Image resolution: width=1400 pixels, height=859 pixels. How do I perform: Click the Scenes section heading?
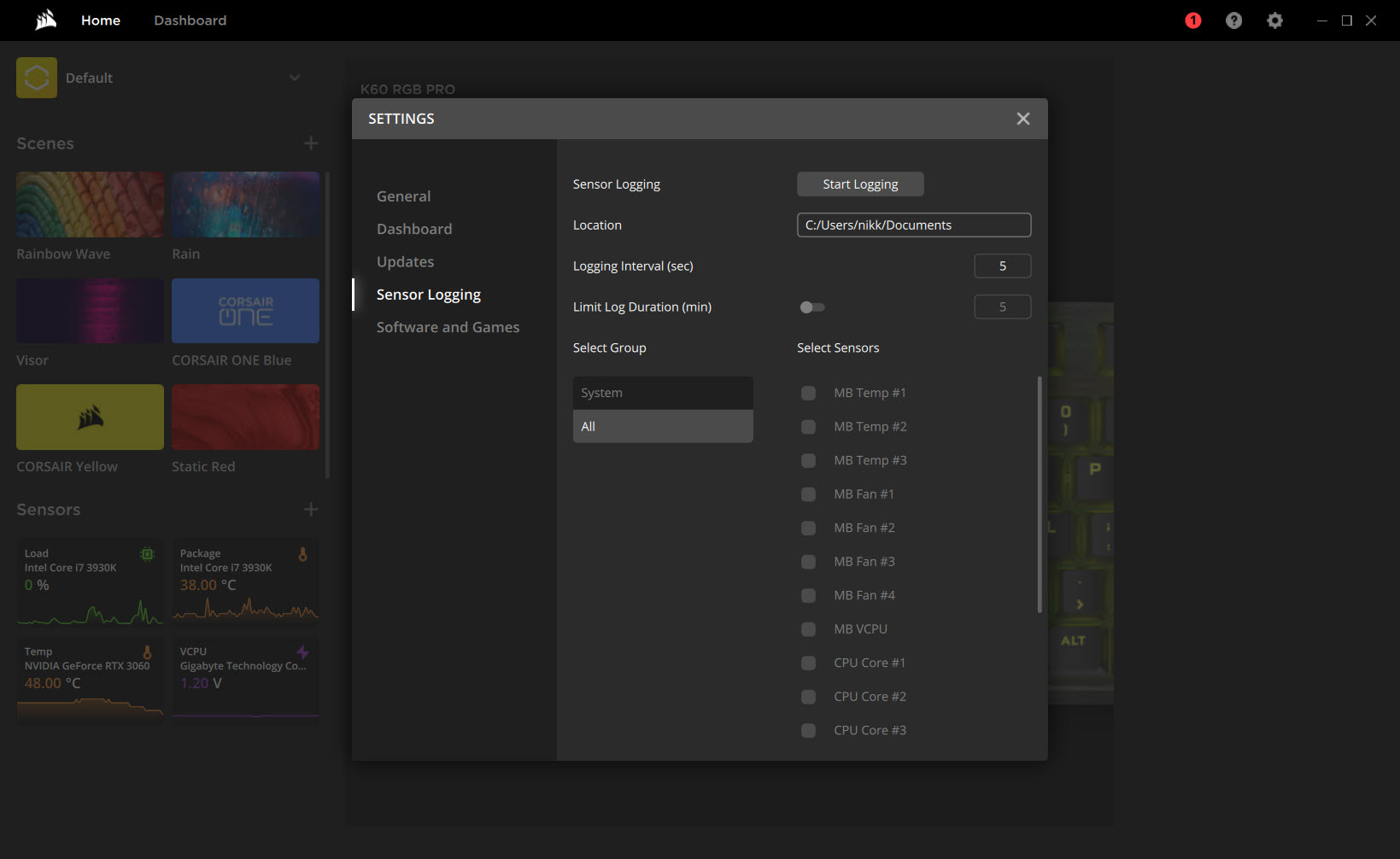tap(45, 143)
